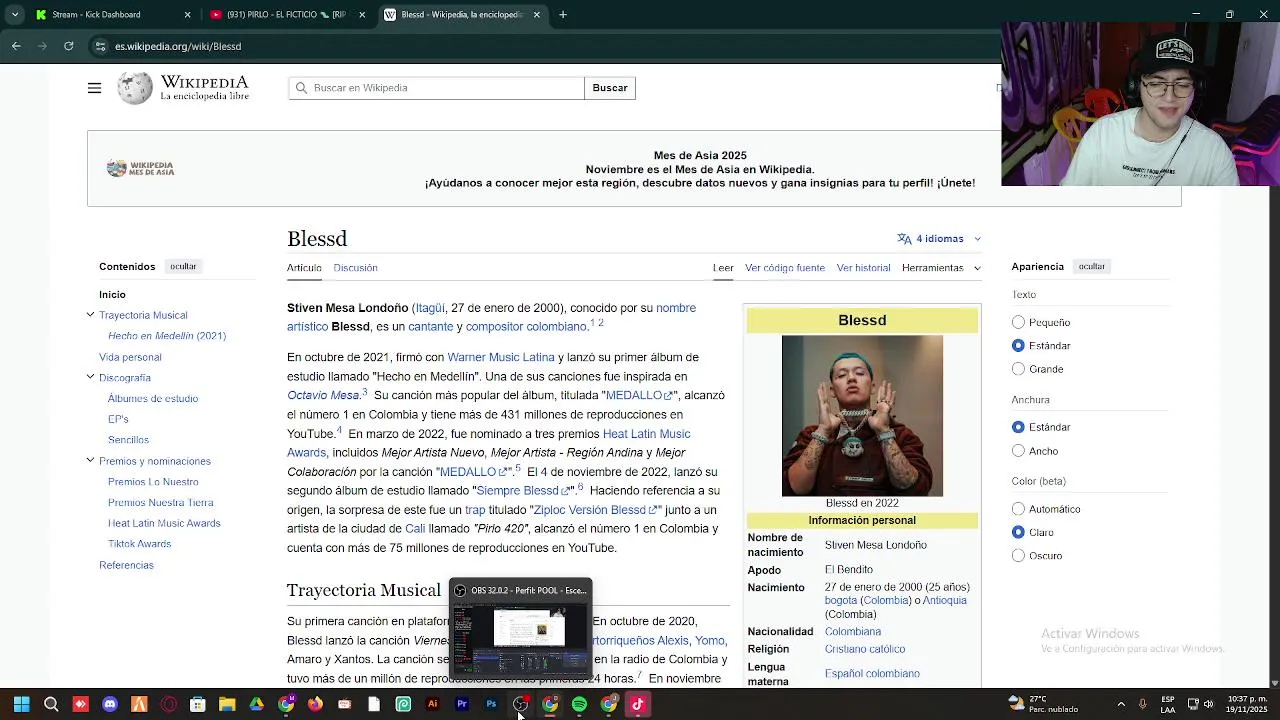Screen dimensions: 1280x720
Task: Open Adobe Photoshop from the taskbar
Action: 491,704
